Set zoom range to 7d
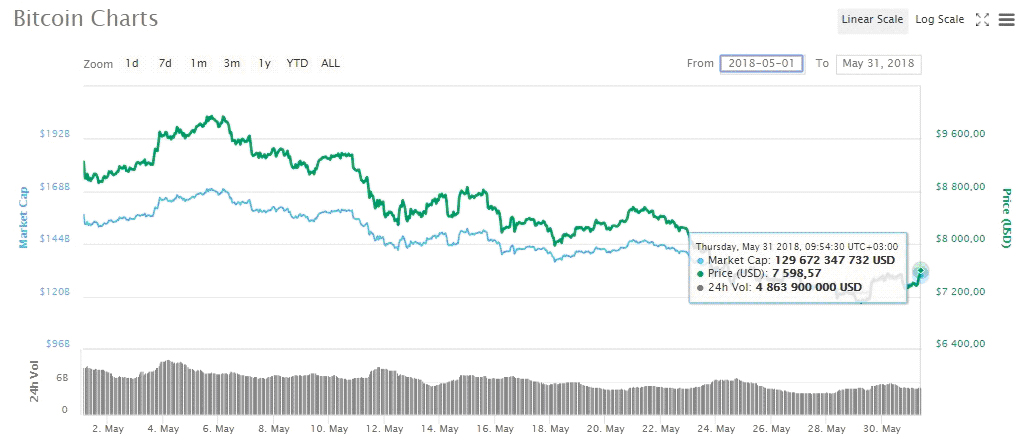This screenshot has height=446, width=1033. (165, 64)
